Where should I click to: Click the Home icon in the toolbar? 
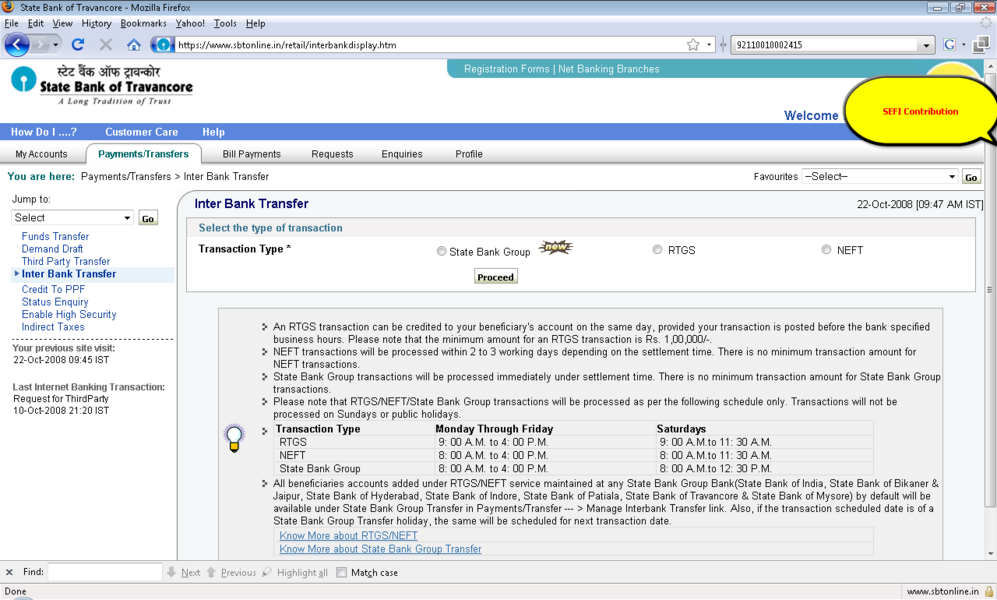coord(133,45)
